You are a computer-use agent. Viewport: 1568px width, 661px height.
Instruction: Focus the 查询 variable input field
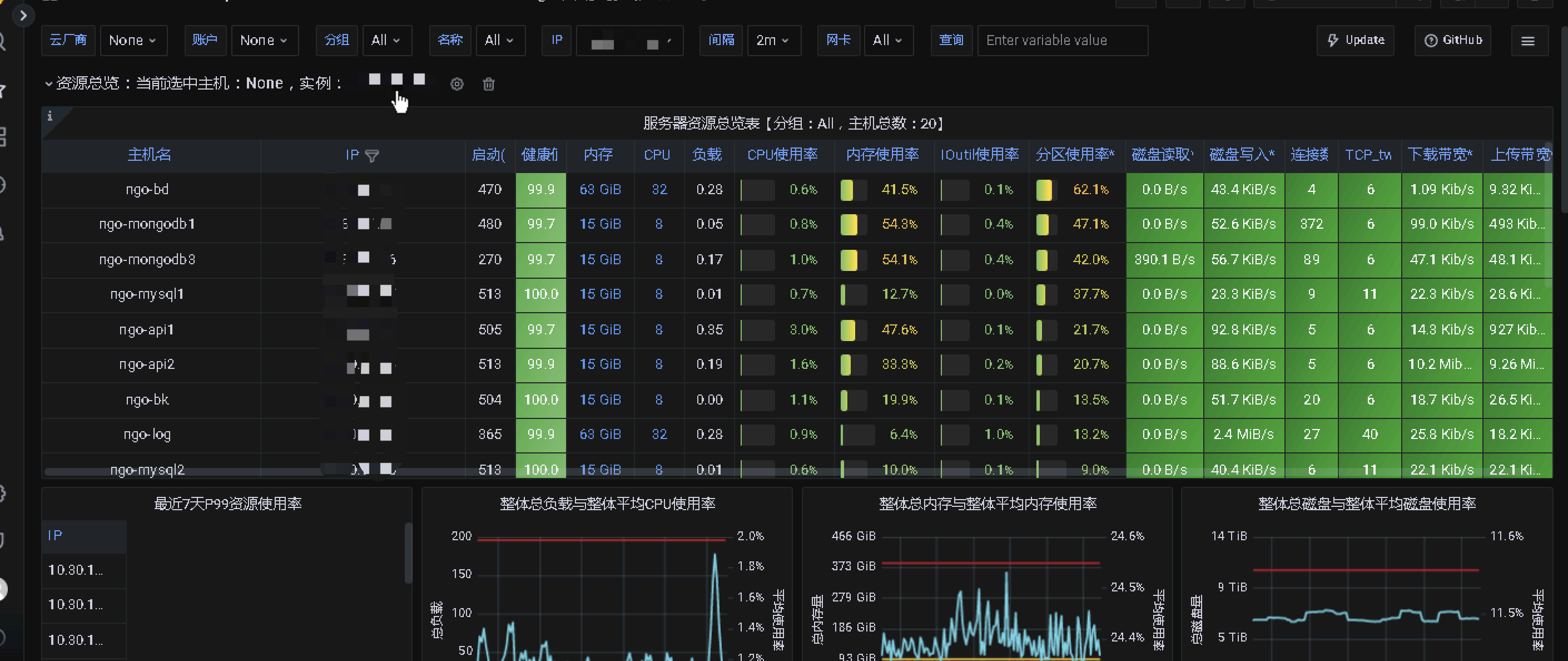tap(1062, 41)
